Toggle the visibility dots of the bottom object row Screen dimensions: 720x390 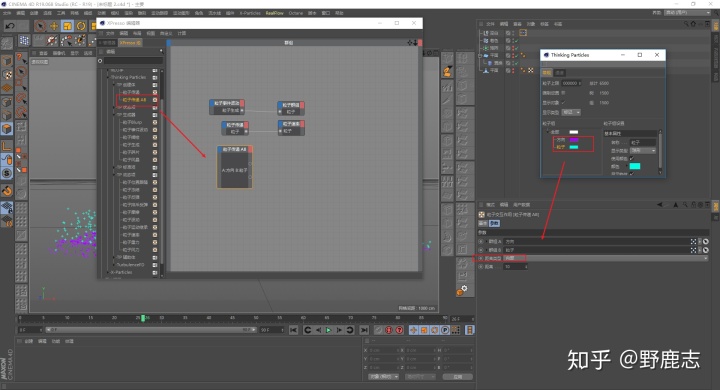pyautogui.click(x=513, y=70)
